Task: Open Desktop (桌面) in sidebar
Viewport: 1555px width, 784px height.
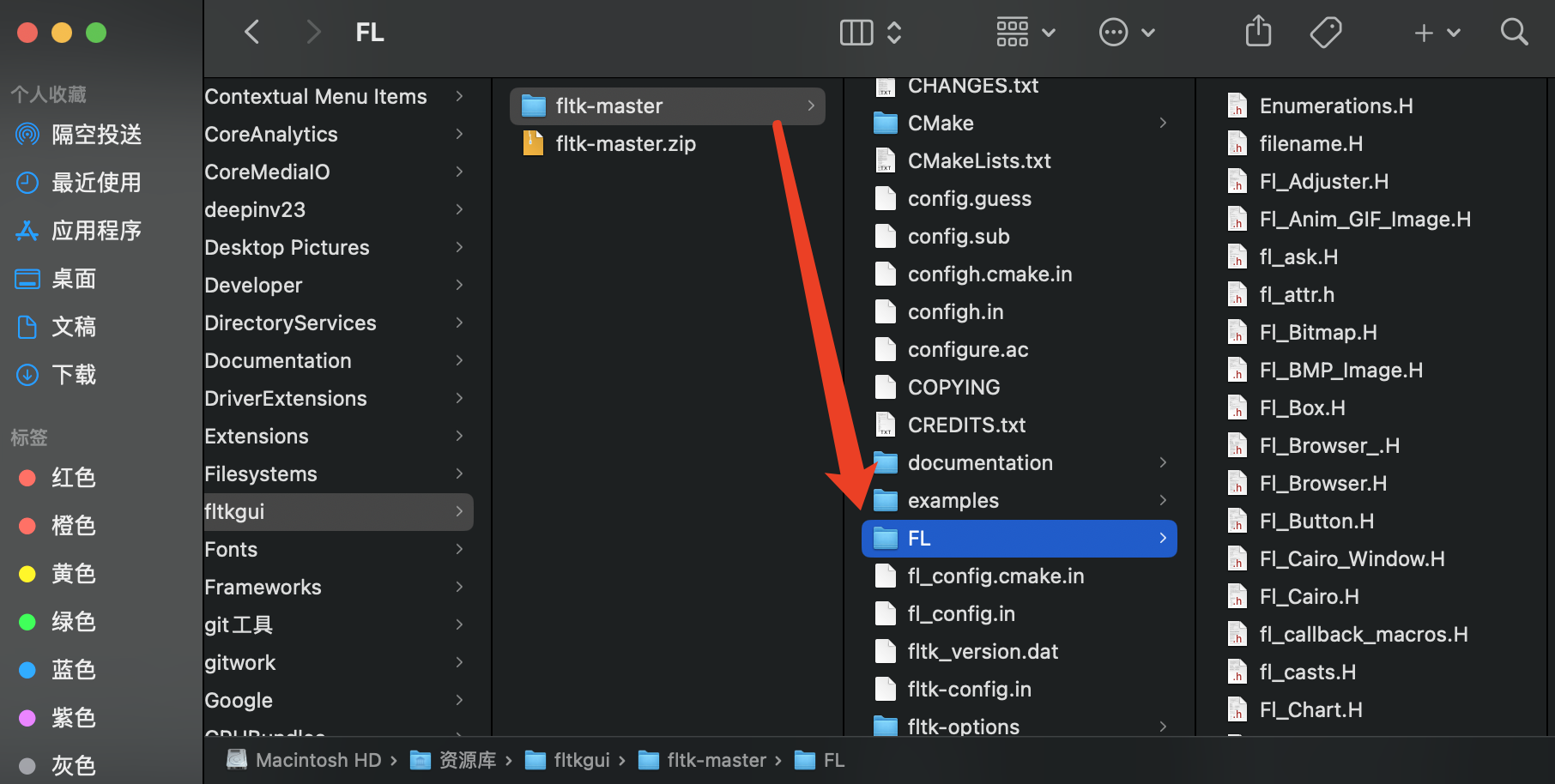Action: point(57,279)
